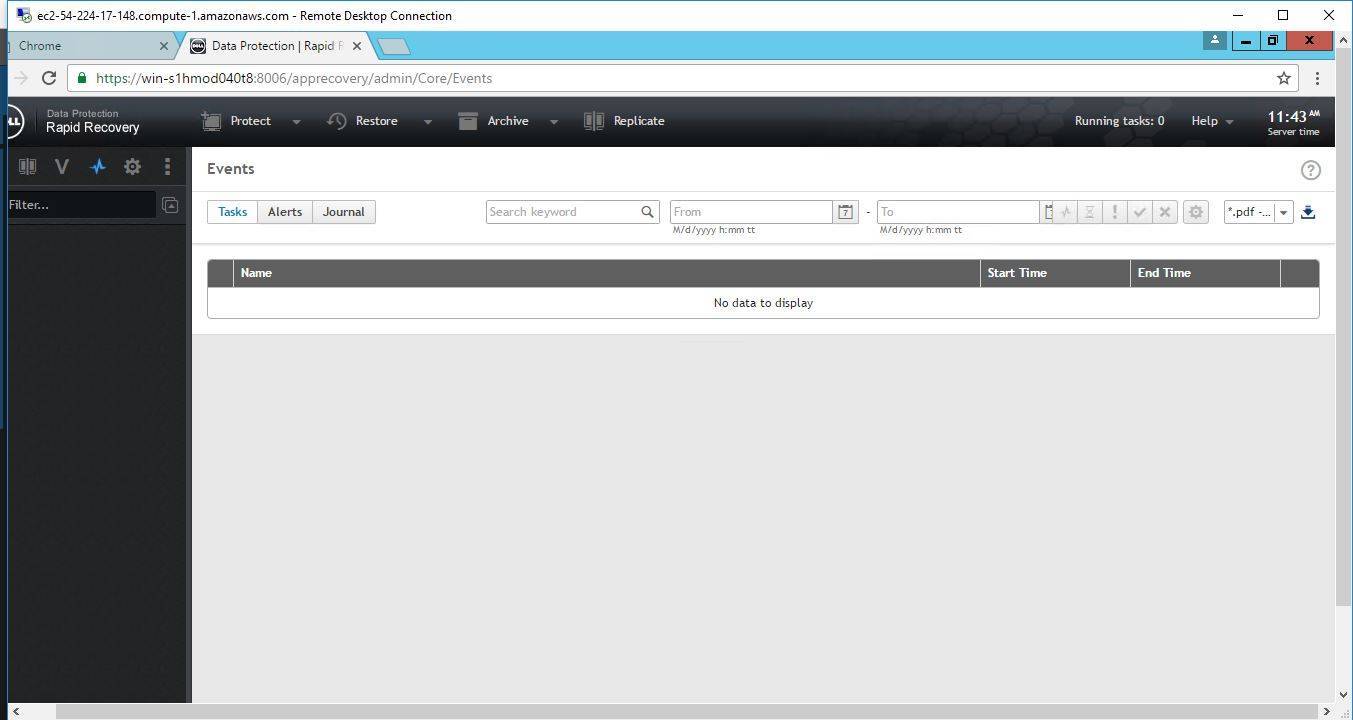The width and height of the screenshot is (1353, 720).
Task: Open the Events help question mark icon
Action: coord(1310,170)
